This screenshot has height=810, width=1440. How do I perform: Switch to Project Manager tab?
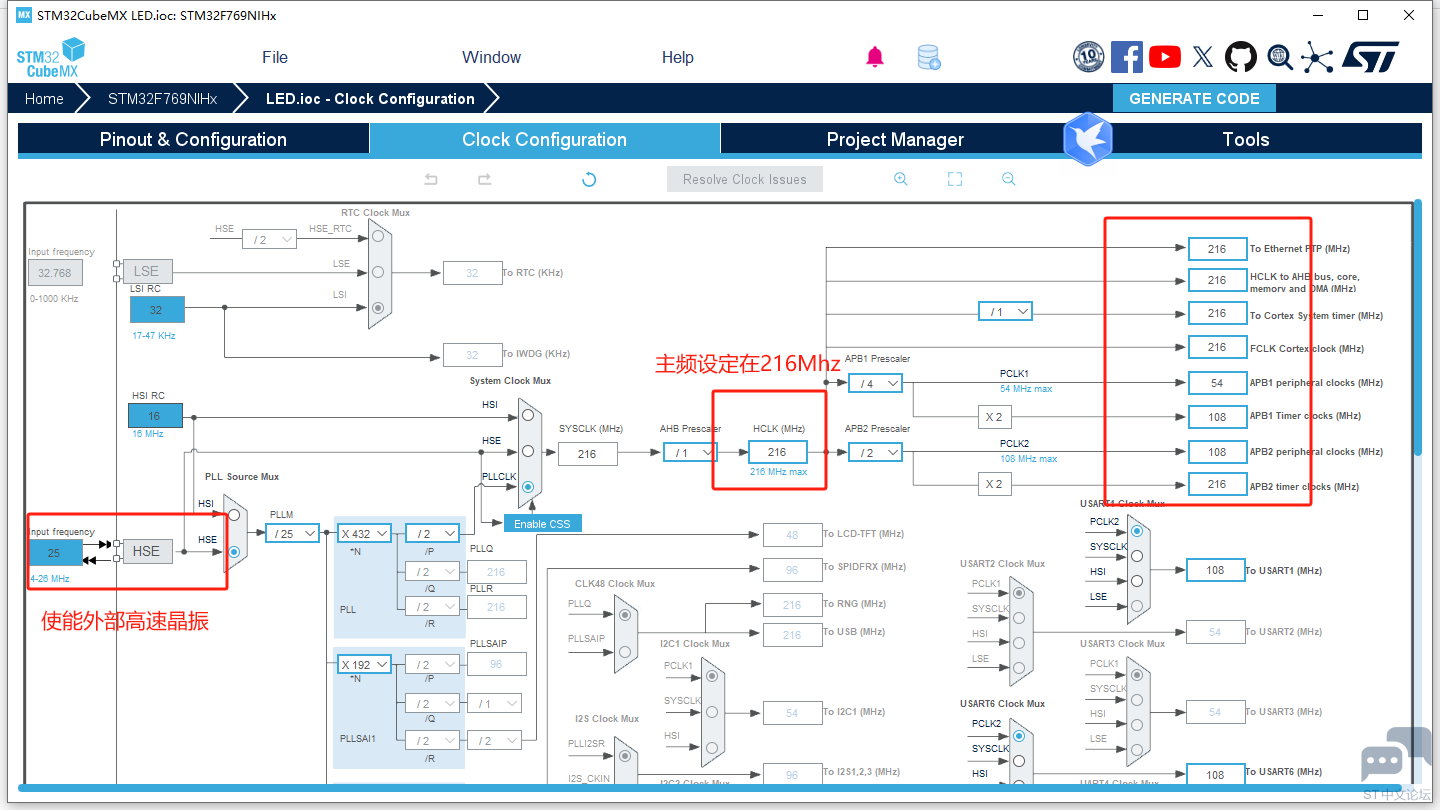895,139
